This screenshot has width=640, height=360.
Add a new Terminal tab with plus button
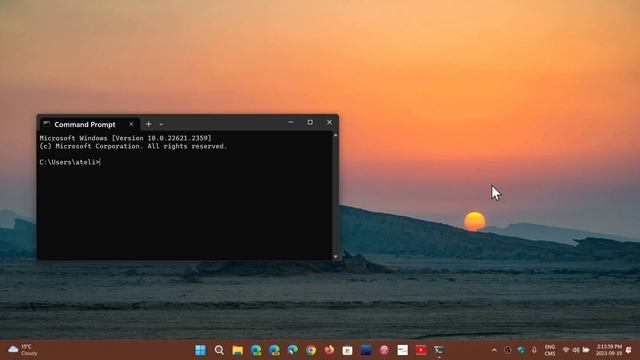click(149, 124)
